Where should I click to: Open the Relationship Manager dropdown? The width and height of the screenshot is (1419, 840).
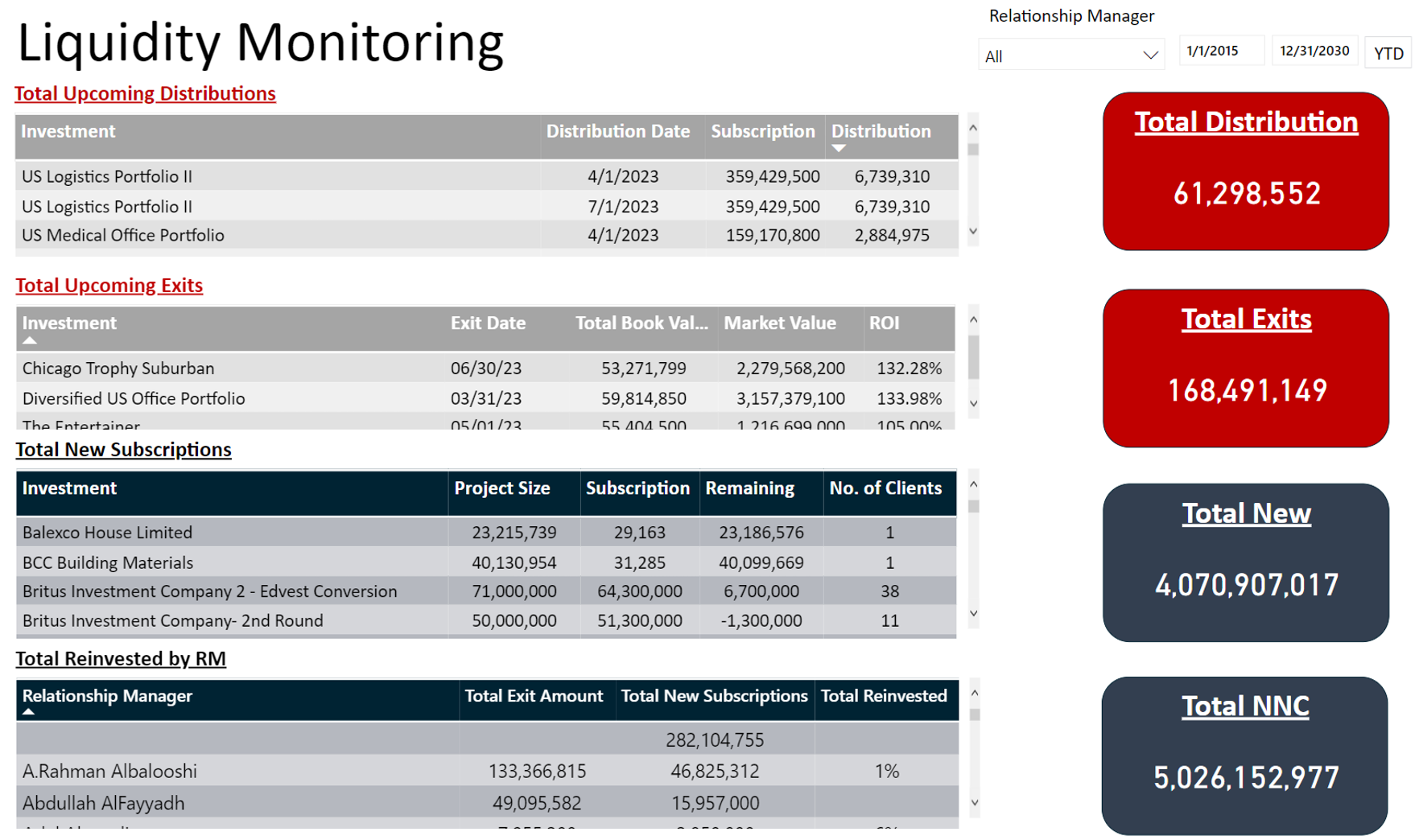pos(1070,56)
